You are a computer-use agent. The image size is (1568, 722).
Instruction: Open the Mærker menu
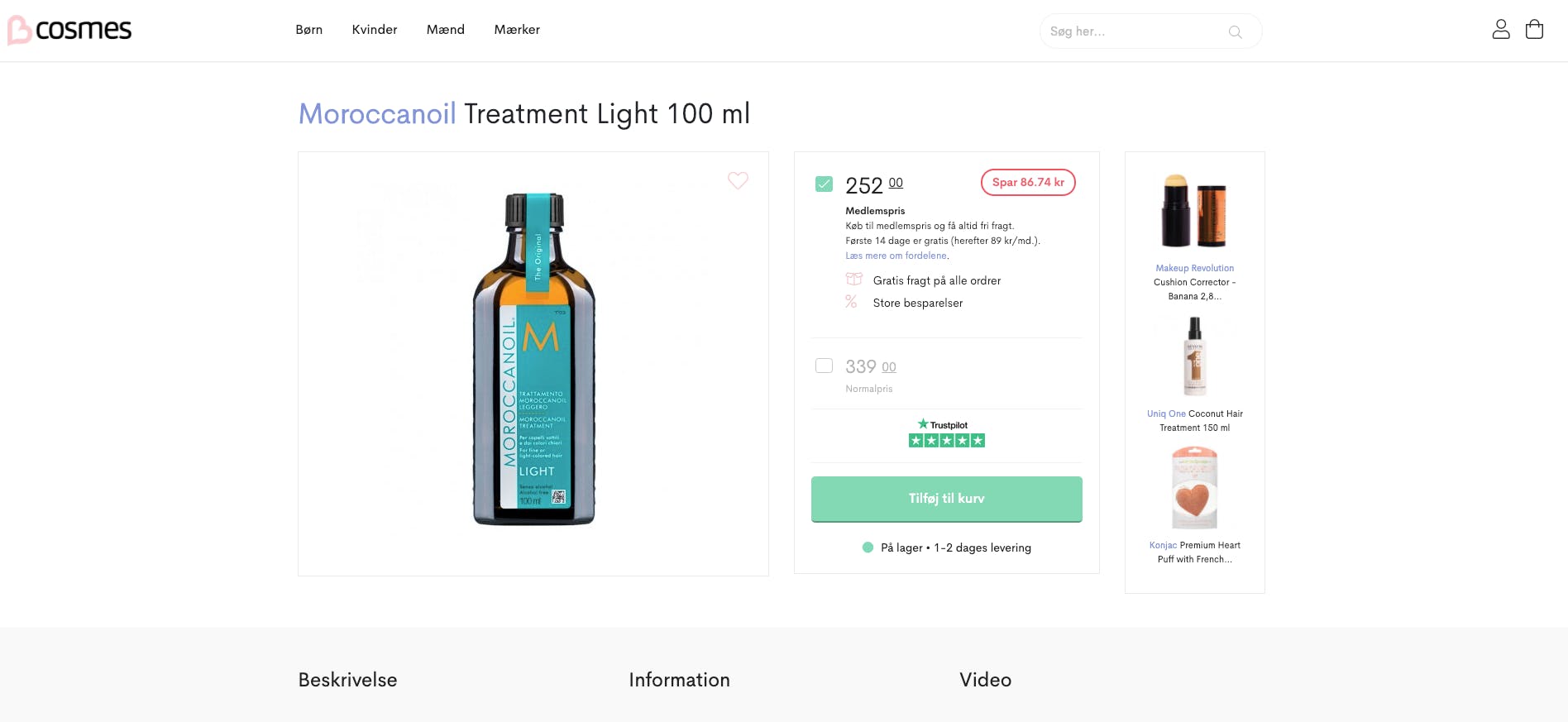[517, 30]
